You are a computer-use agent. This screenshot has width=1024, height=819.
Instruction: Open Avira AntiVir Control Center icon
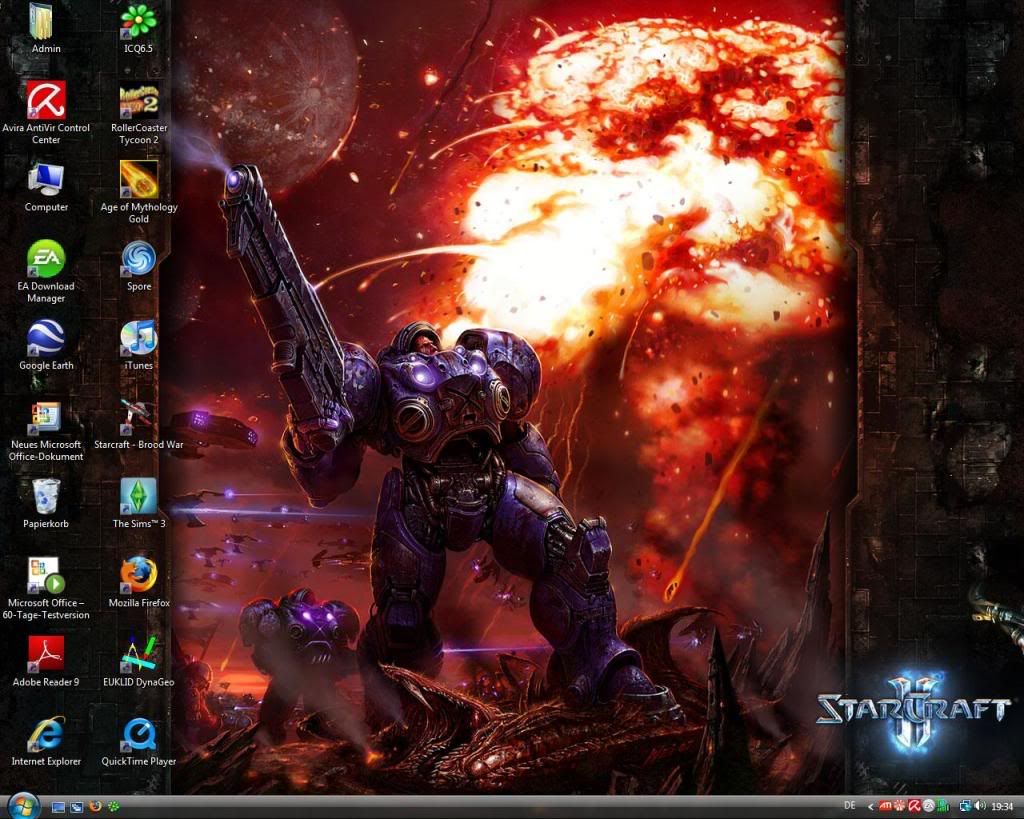coord(46,101)
